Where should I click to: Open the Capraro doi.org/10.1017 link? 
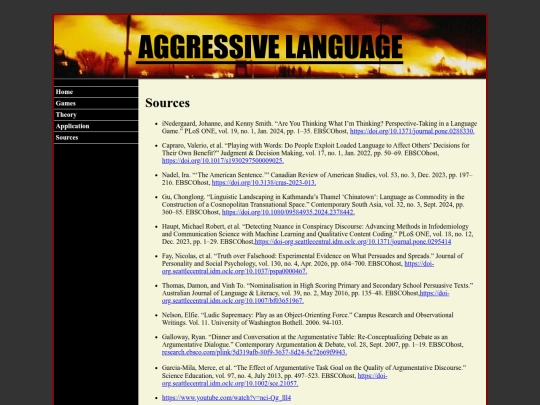pos(223,161)
